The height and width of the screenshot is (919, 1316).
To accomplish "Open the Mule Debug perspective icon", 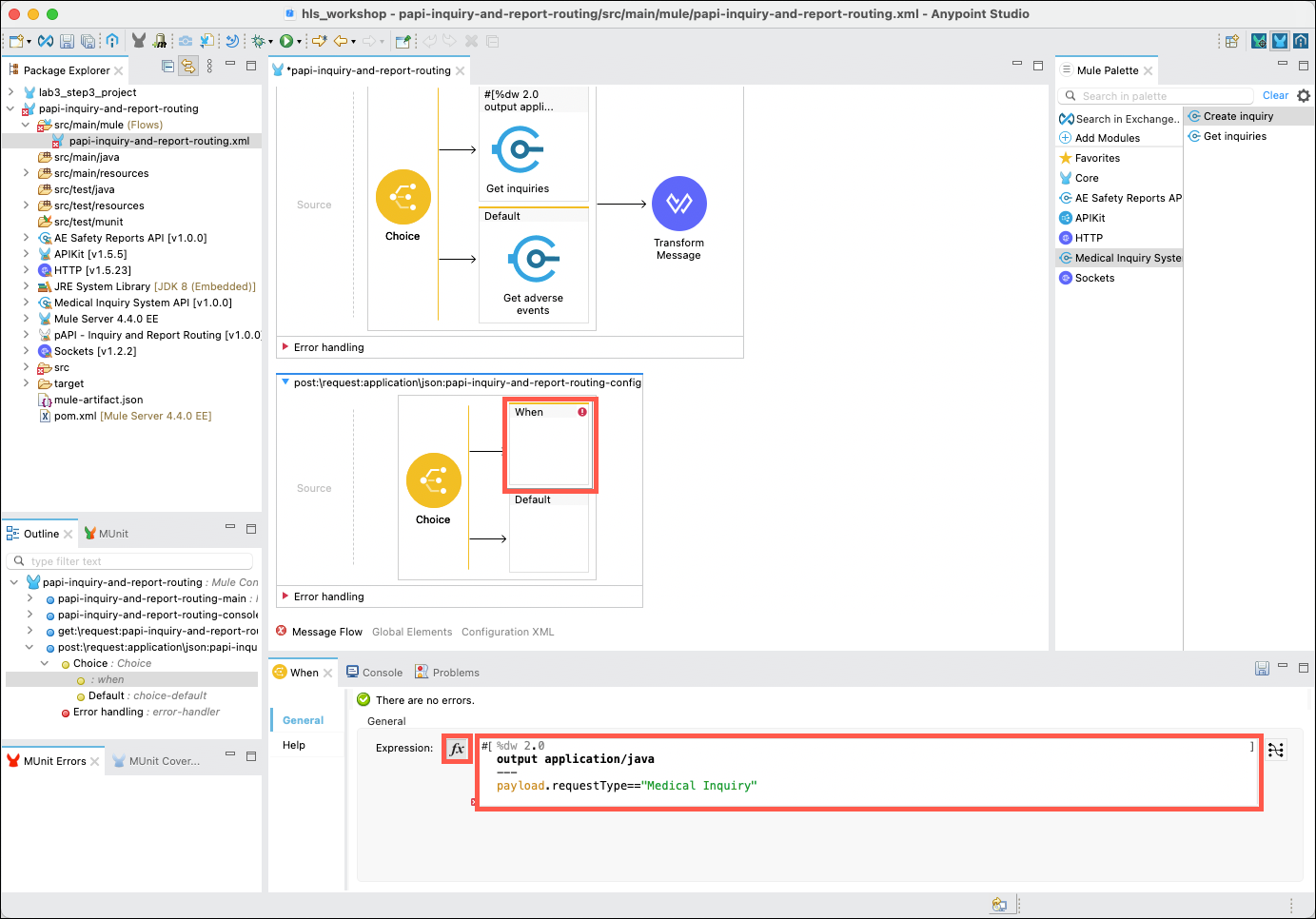I will [x=1259, y=41].
